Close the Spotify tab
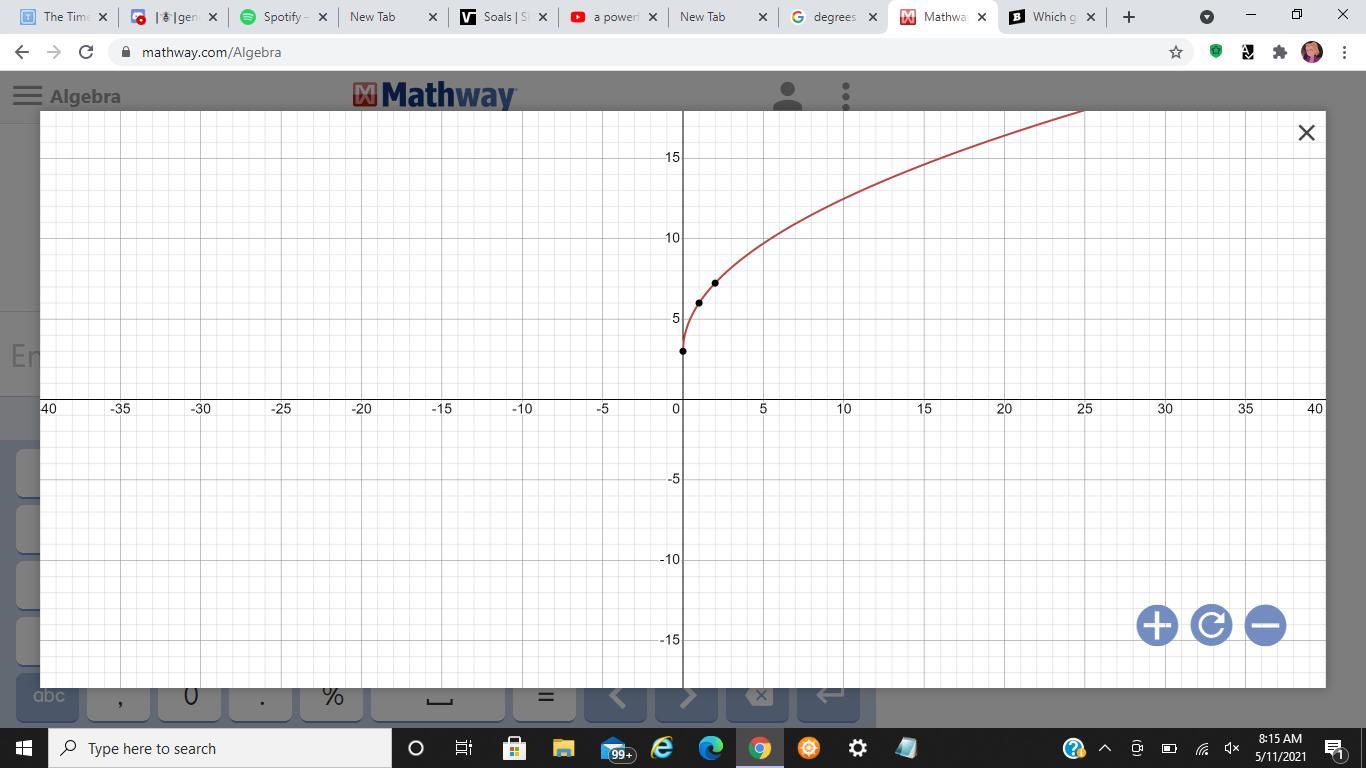Screen dimensions: 1366x768 point(323,17)
